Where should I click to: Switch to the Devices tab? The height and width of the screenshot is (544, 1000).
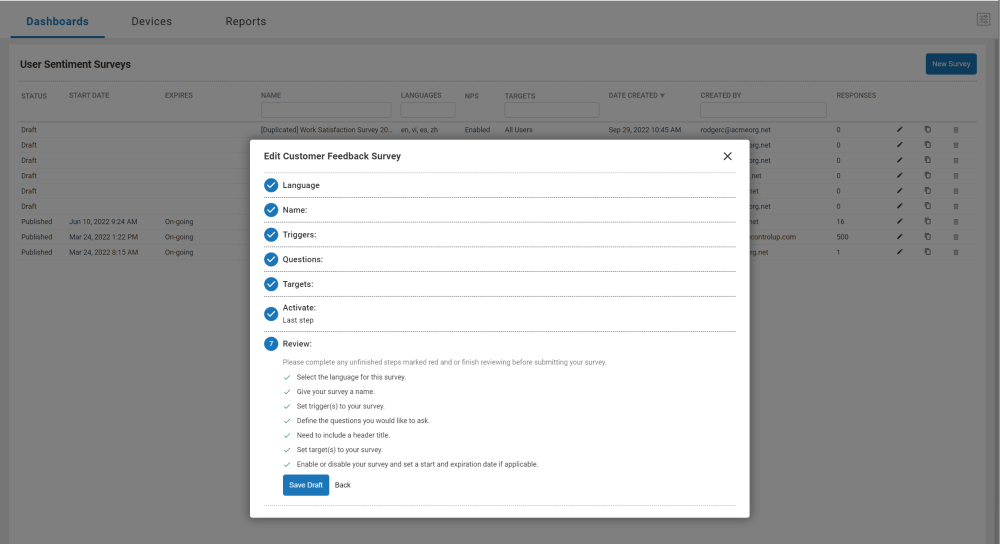click(152, 21)
